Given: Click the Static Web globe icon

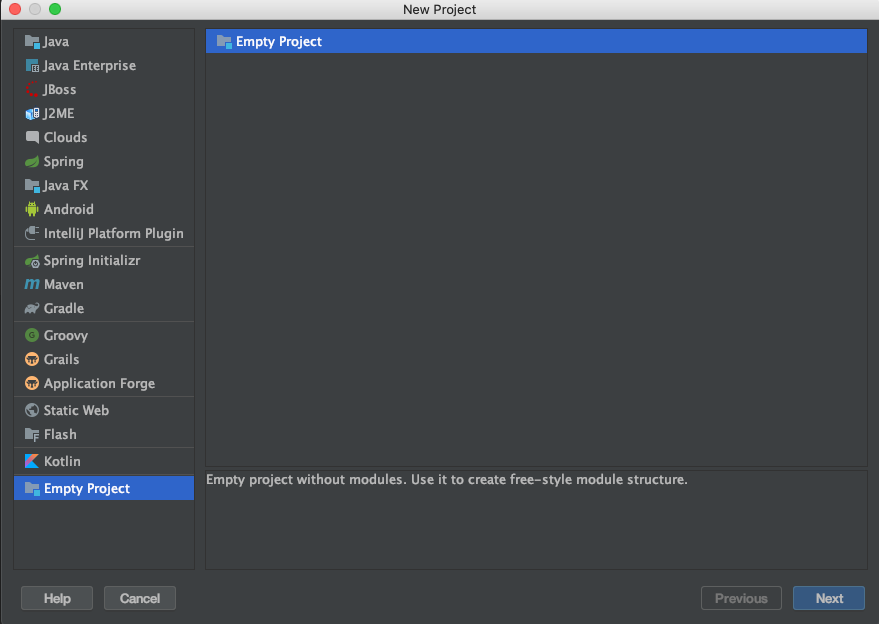Looking at the screenshot, I should (32, 410).
